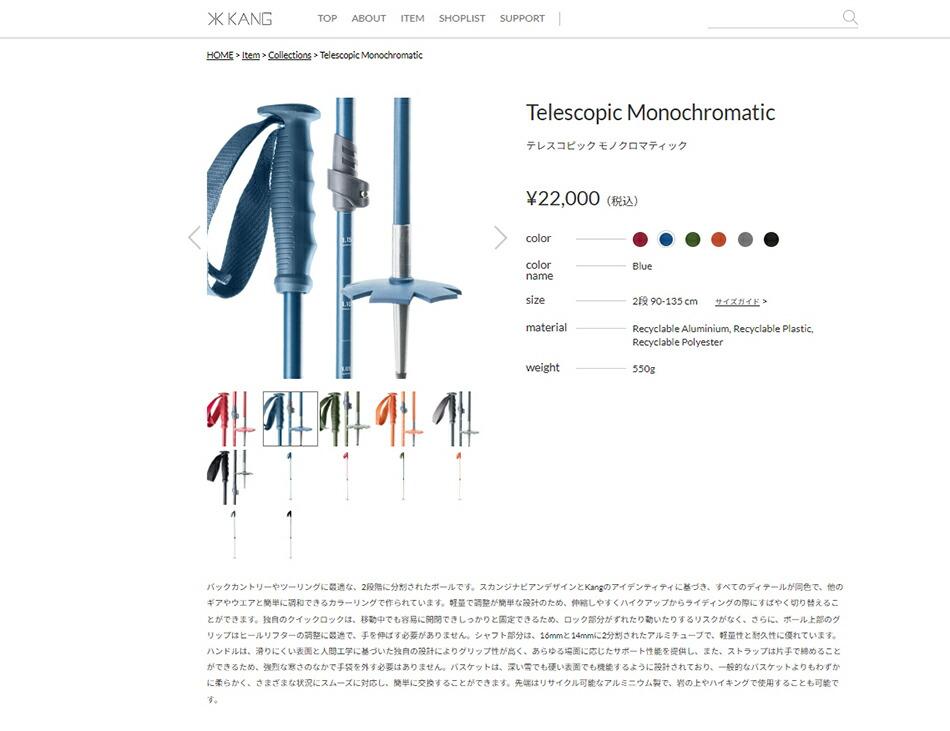Screen dimensions: 950x731
Task: Go to HOME breadcrumb link
Action: (220, 55)
